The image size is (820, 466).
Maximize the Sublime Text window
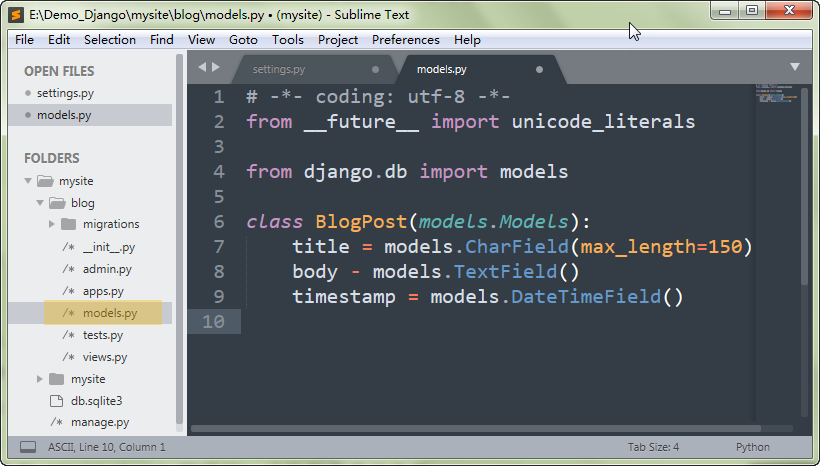(x=751, y=10)
